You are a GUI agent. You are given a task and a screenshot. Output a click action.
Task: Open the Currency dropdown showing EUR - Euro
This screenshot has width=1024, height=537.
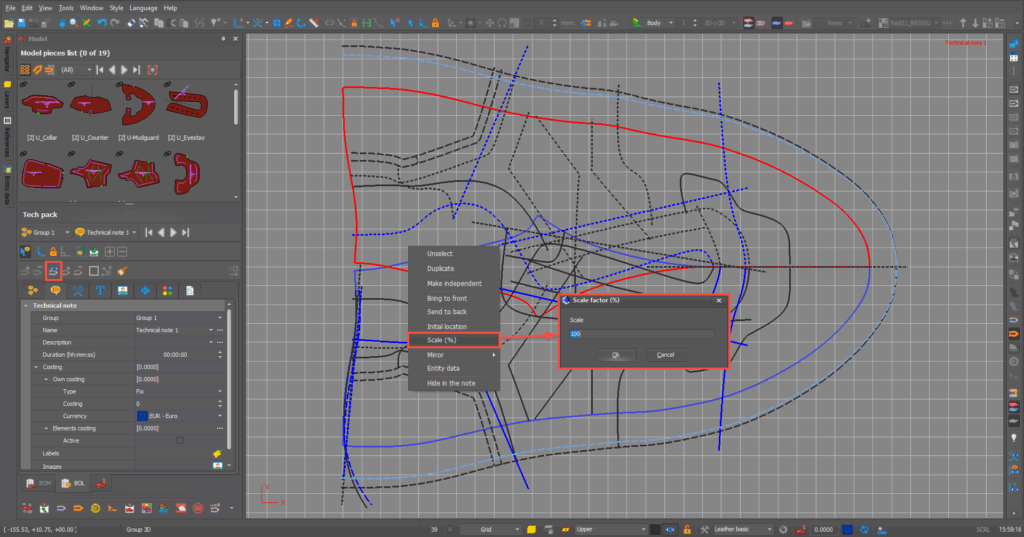tap(217, 415)
